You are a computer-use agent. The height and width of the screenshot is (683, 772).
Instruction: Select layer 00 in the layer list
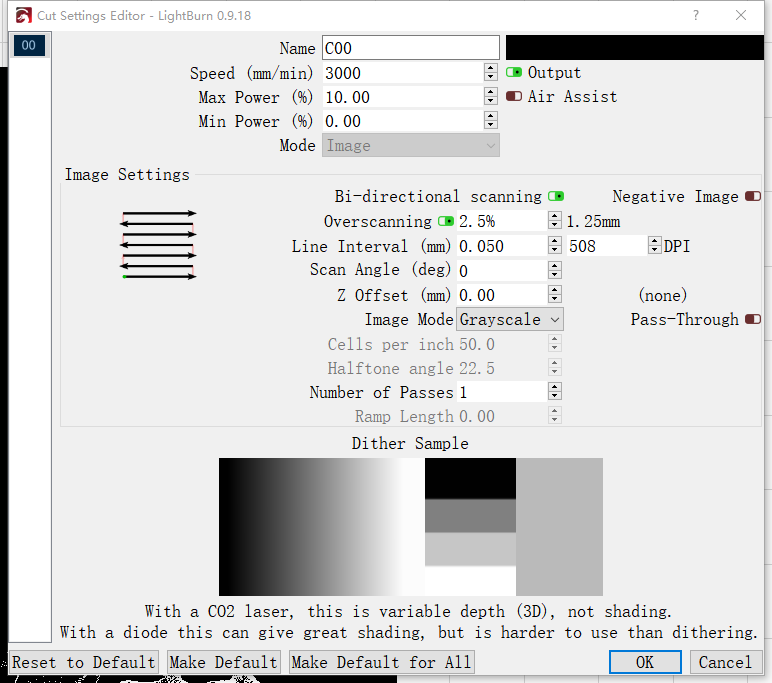(x=29, y=45)
